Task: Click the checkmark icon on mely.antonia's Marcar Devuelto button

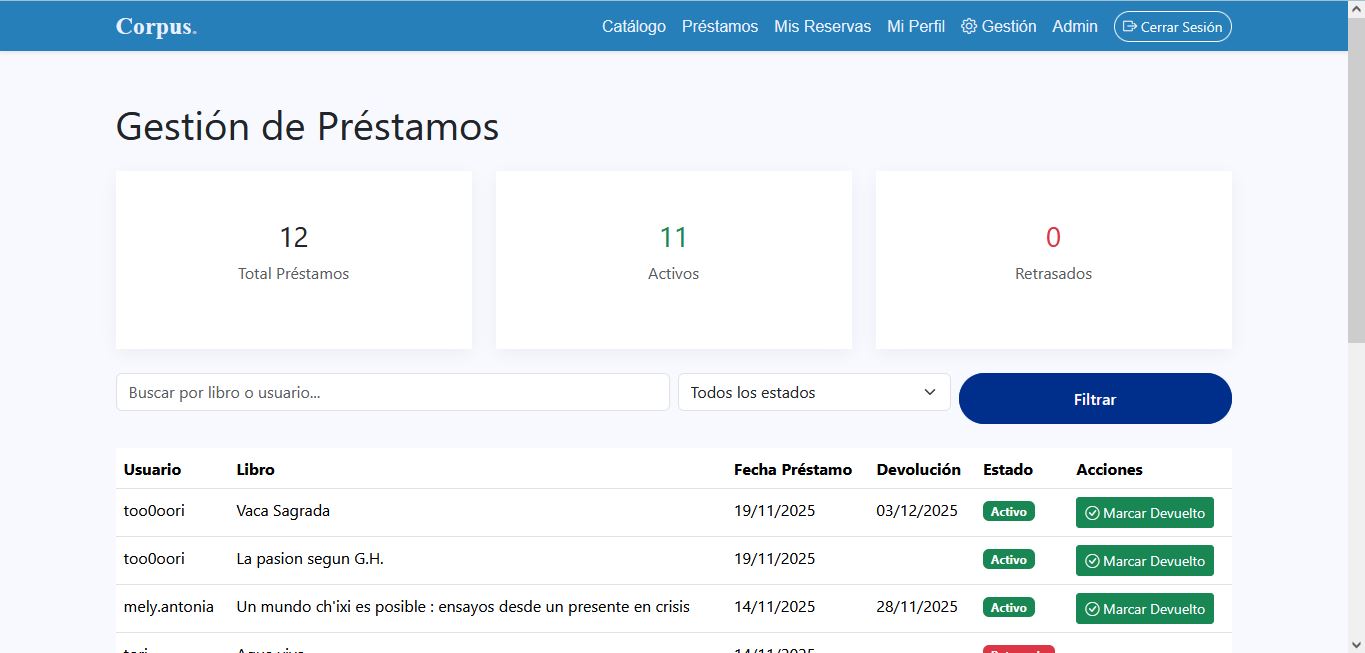Action: 1093,608
